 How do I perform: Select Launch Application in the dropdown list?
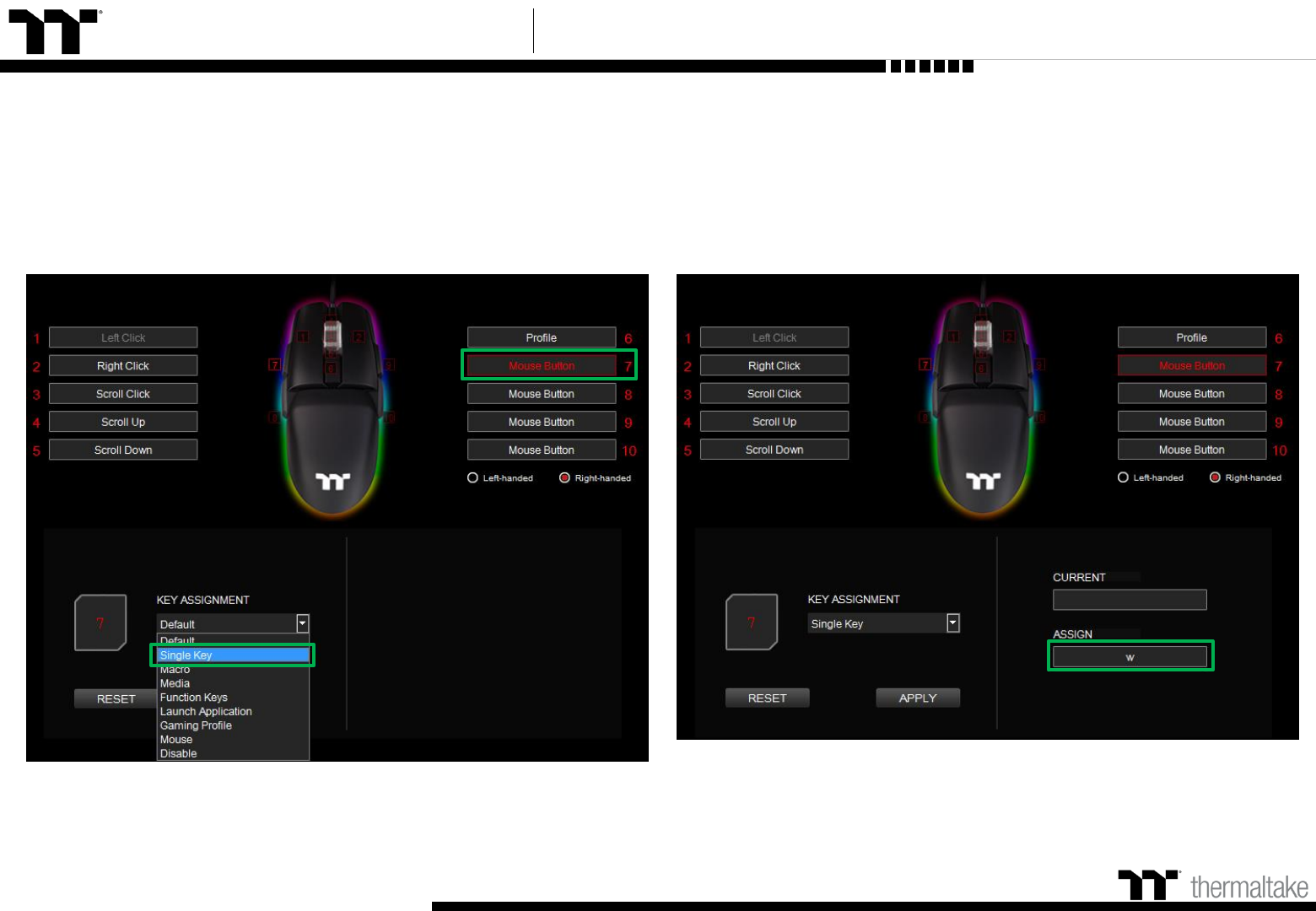(x=206, y=711)
